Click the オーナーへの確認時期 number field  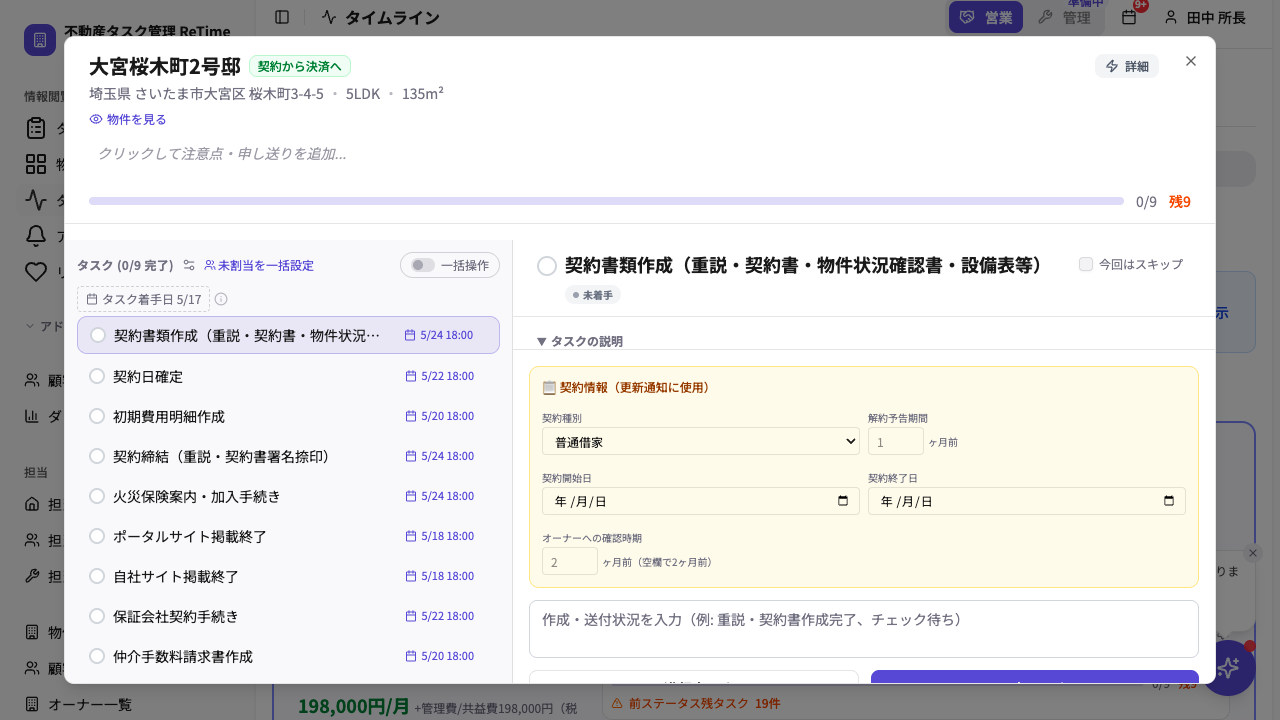coord(570,561)
